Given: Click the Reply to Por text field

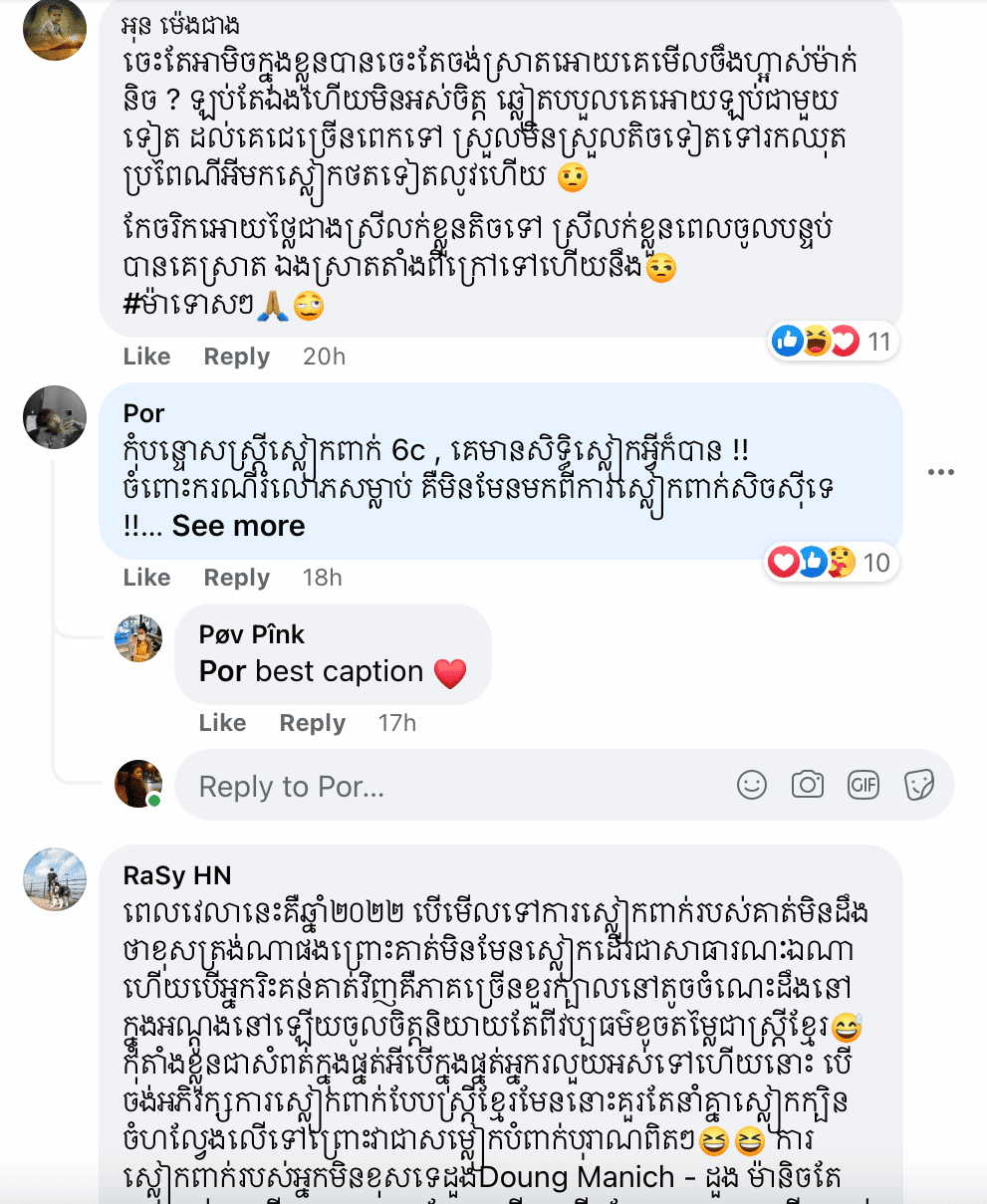Looking at the screenshot, I should coord(448,787).
